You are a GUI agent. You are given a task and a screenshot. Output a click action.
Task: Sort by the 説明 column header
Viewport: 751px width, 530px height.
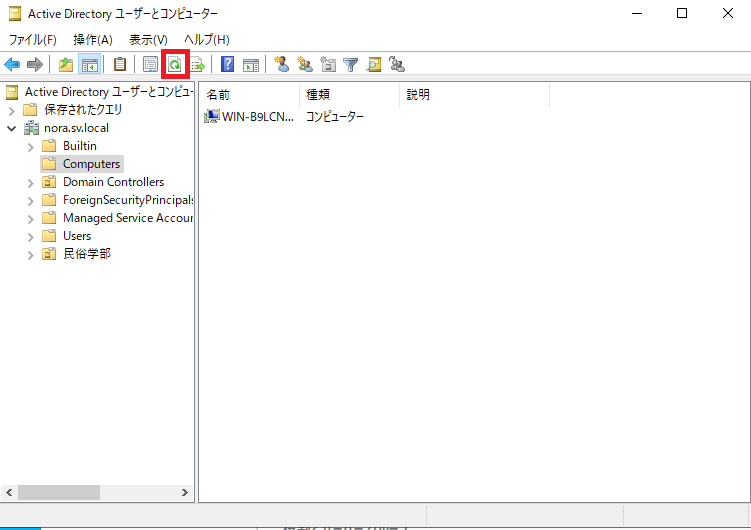(475, 95)
